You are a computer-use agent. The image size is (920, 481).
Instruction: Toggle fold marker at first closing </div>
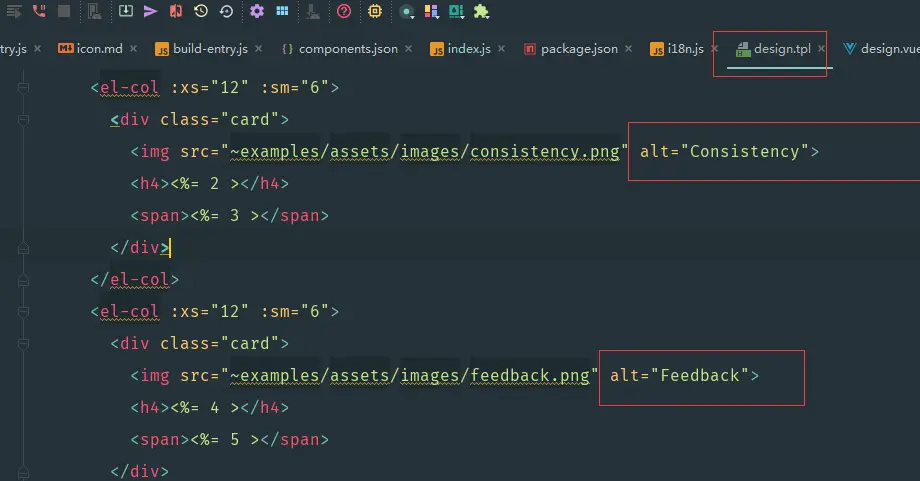[x=23, y=248]
